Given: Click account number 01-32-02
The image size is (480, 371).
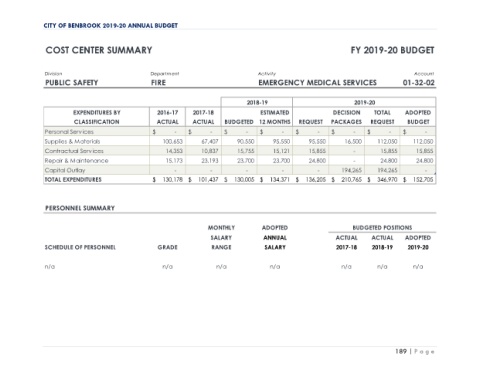Looking at the screenshot, I should click(x=419, y=83).
